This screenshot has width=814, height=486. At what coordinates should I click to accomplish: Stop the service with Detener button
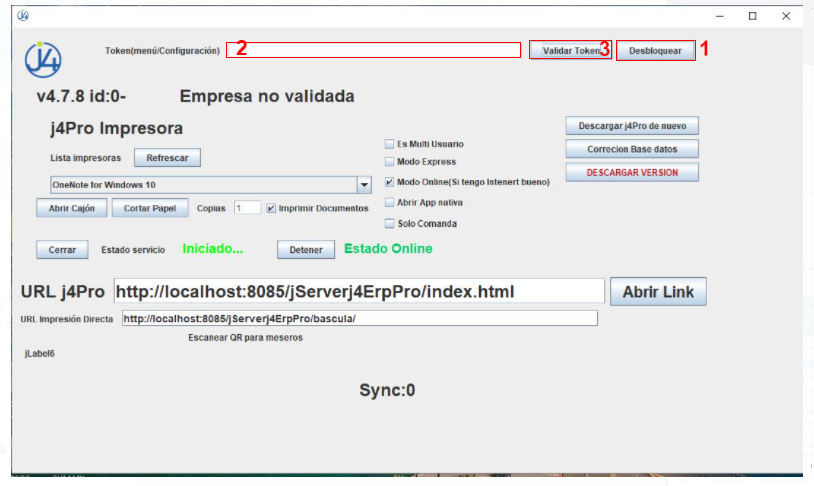coord(306,250)
